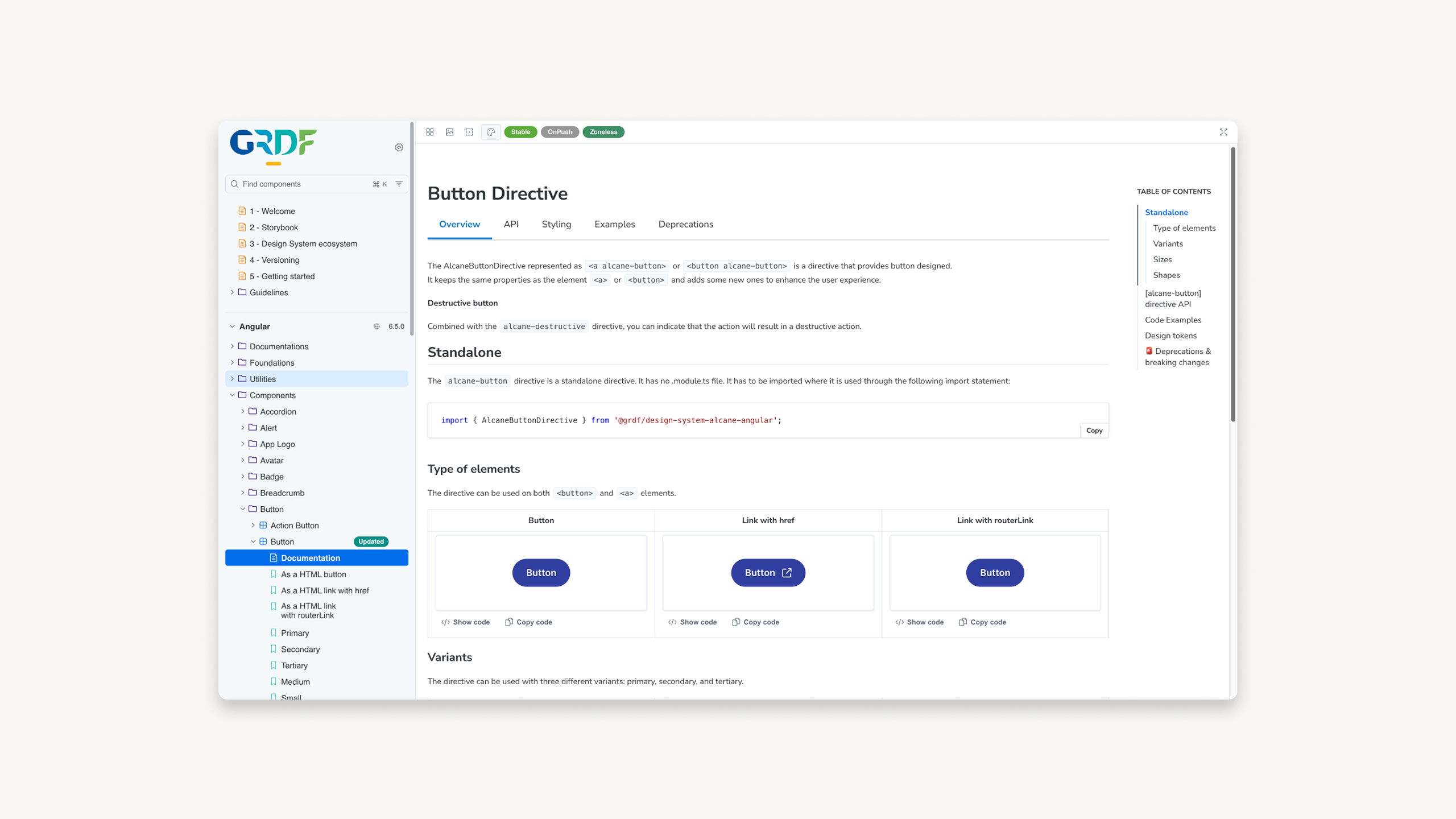Open [alcane-button] directive API link
The image size is (1456, 819).
point(1173,299)
